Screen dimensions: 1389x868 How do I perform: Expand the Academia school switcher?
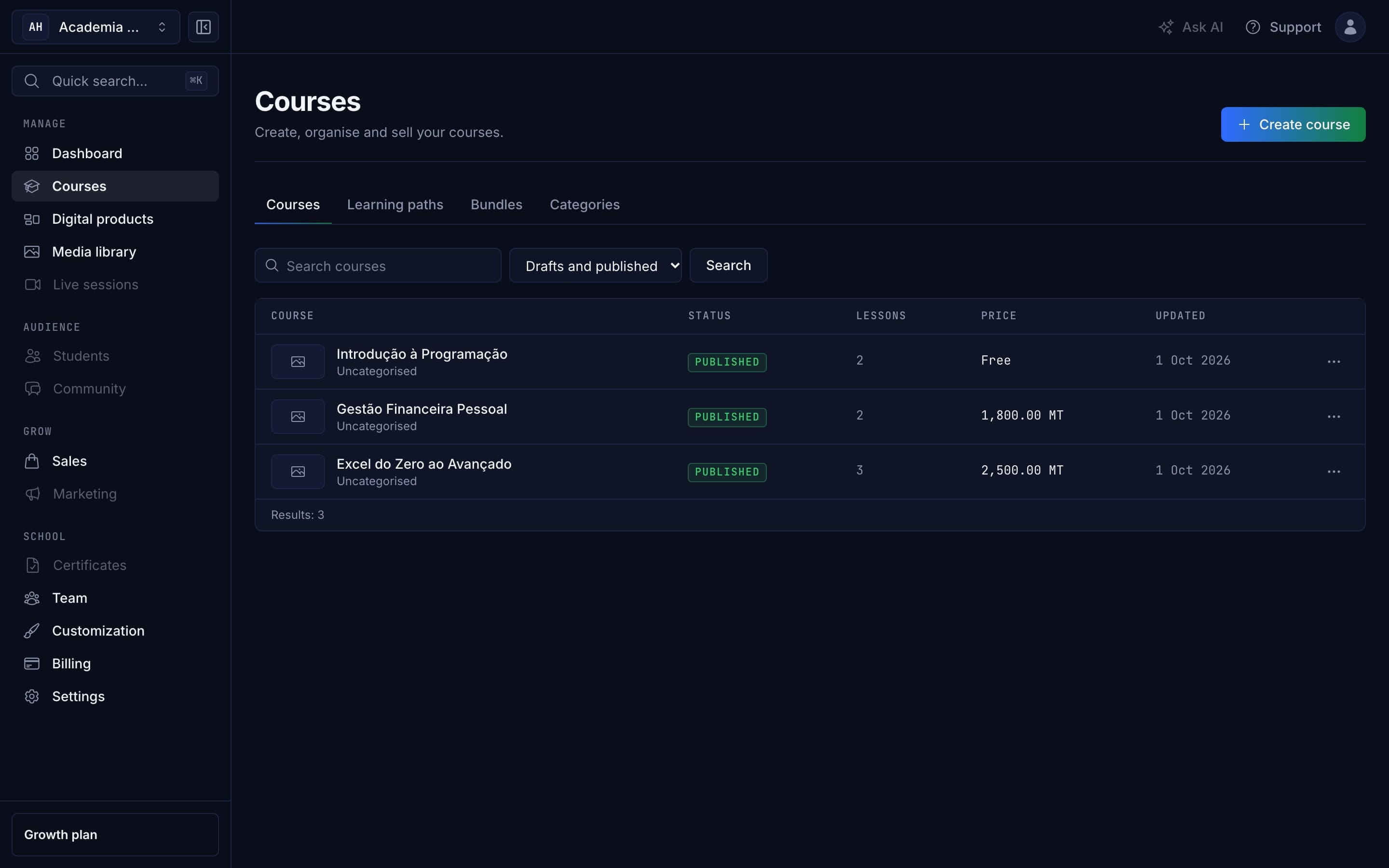pos(96,27)
